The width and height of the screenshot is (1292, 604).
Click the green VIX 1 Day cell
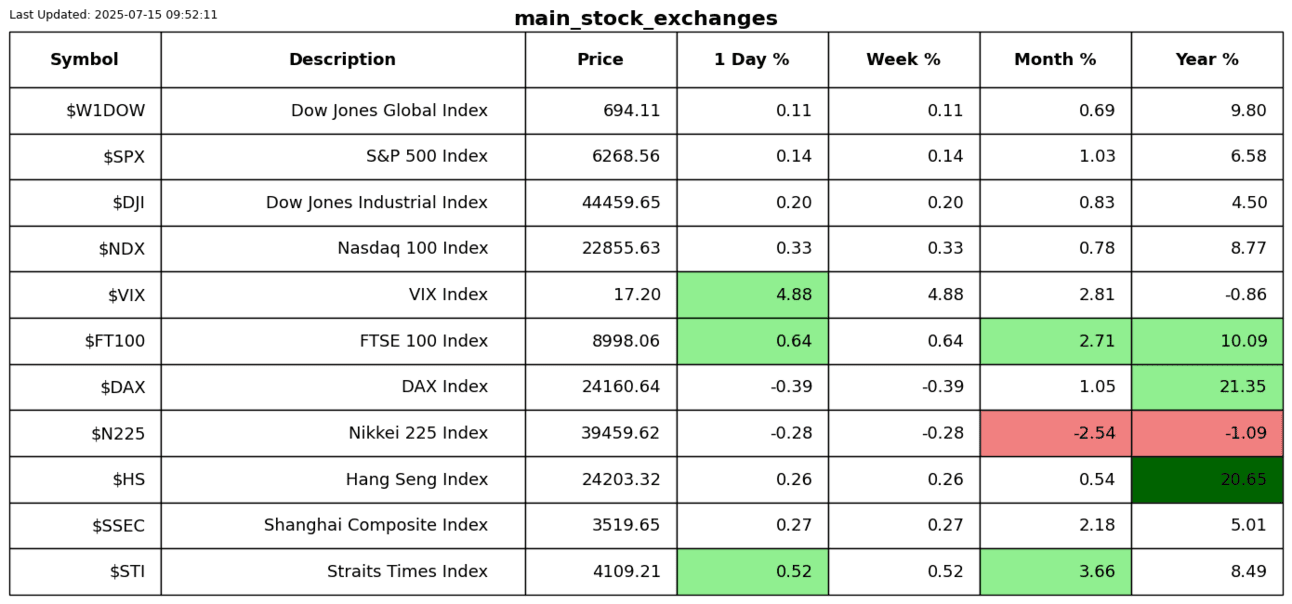pyautogui.click(x=752, y=295)
